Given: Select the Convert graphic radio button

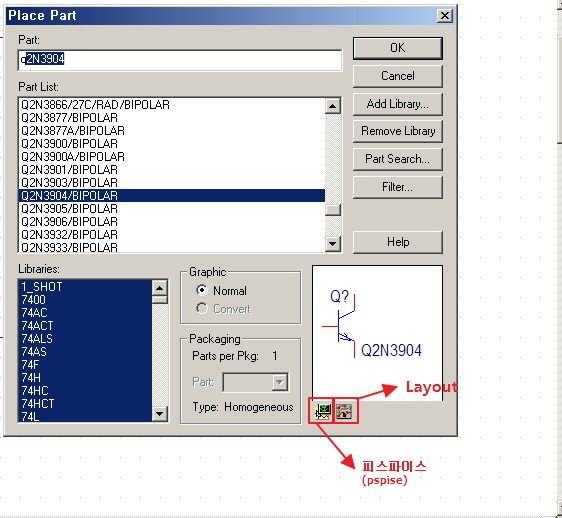Looking at the screenshot, I should (202, 308).
